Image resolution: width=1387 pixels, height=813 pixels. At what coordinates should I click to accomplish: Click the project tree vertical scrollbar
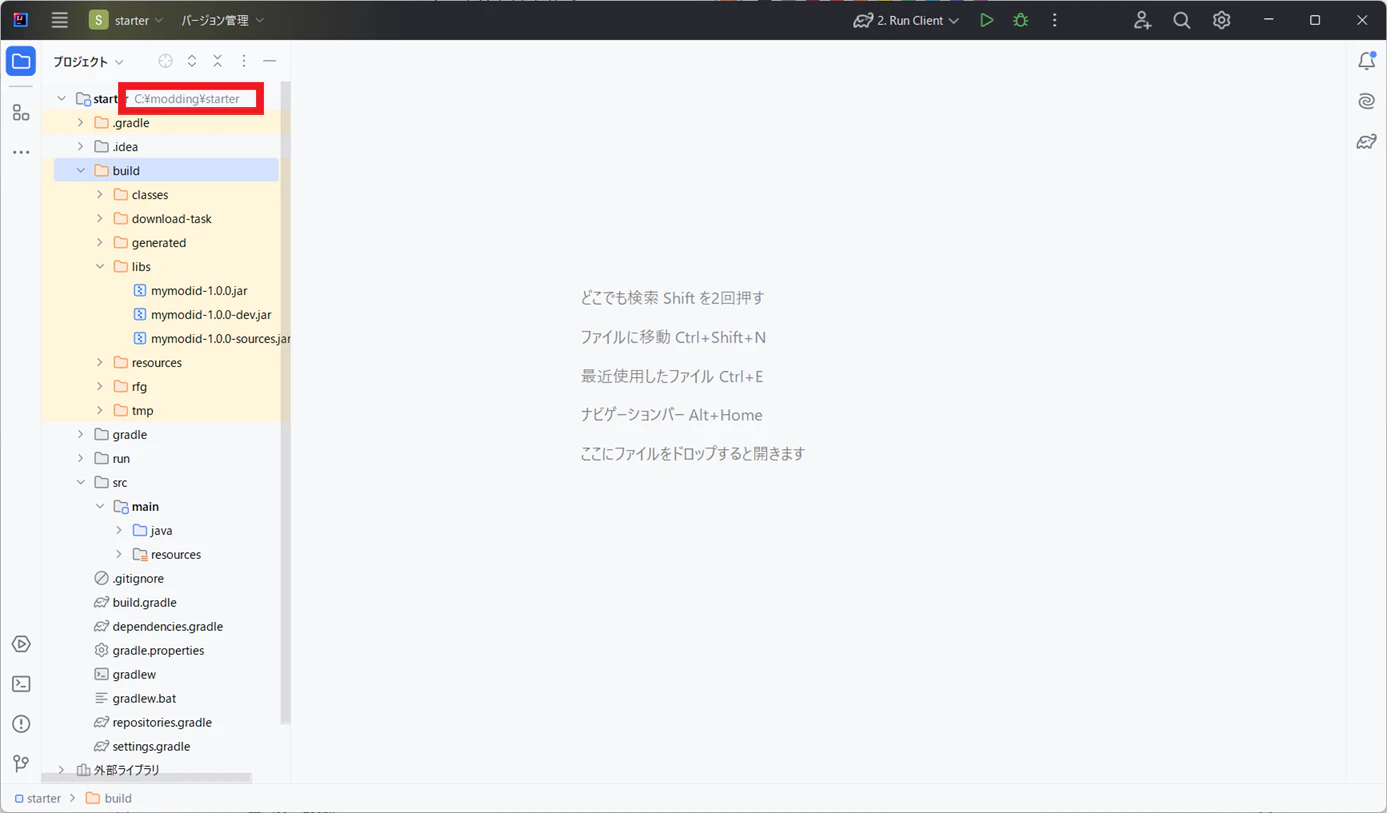(x=285, y=403)
